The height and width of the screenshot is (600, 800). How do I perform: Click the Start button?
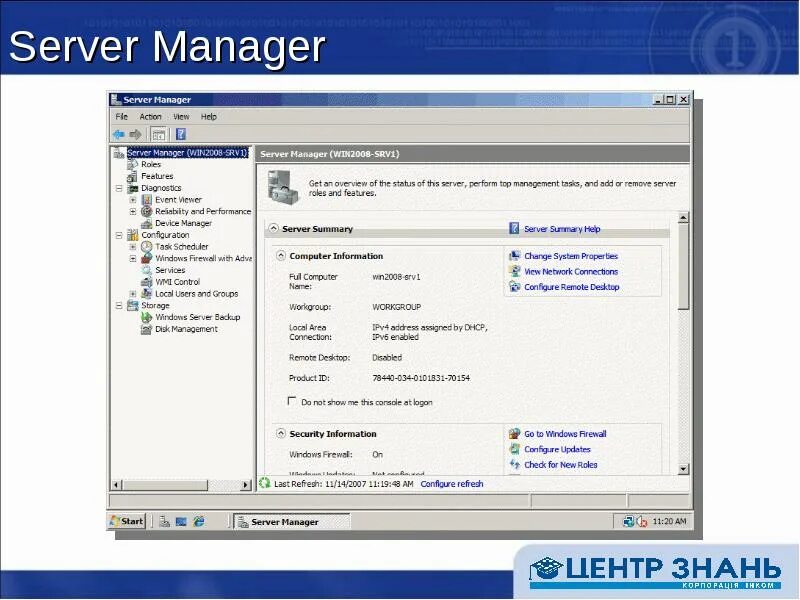click(127, 521)
